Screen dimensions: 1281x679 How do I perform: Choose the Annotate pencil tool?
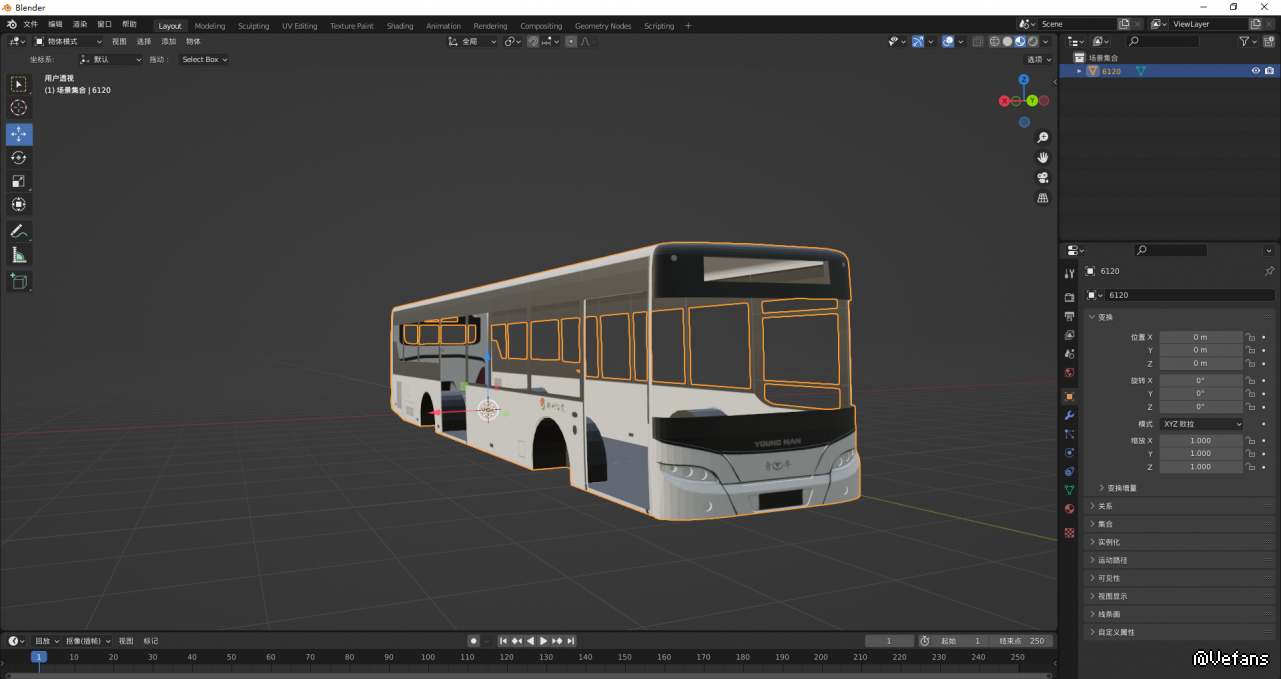(19, 231)
